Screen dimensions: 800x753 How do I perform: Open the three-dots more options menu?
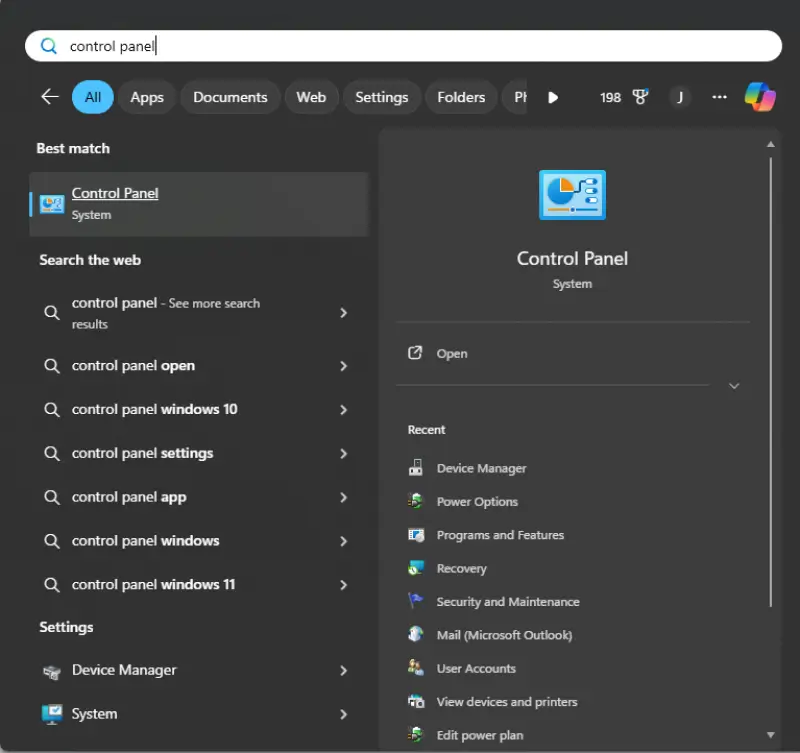719,97
